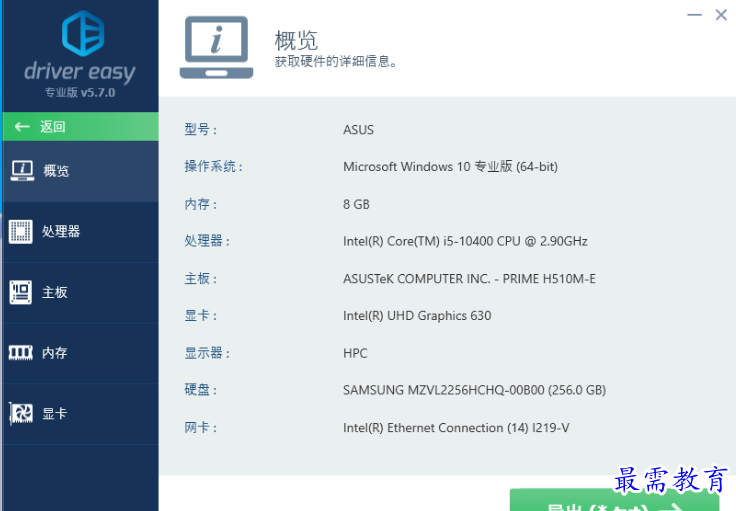Select the 内存 RAM stick icon
Image resolution: width=736 pixels, height=511 pixels.
(x=21, y=352)
